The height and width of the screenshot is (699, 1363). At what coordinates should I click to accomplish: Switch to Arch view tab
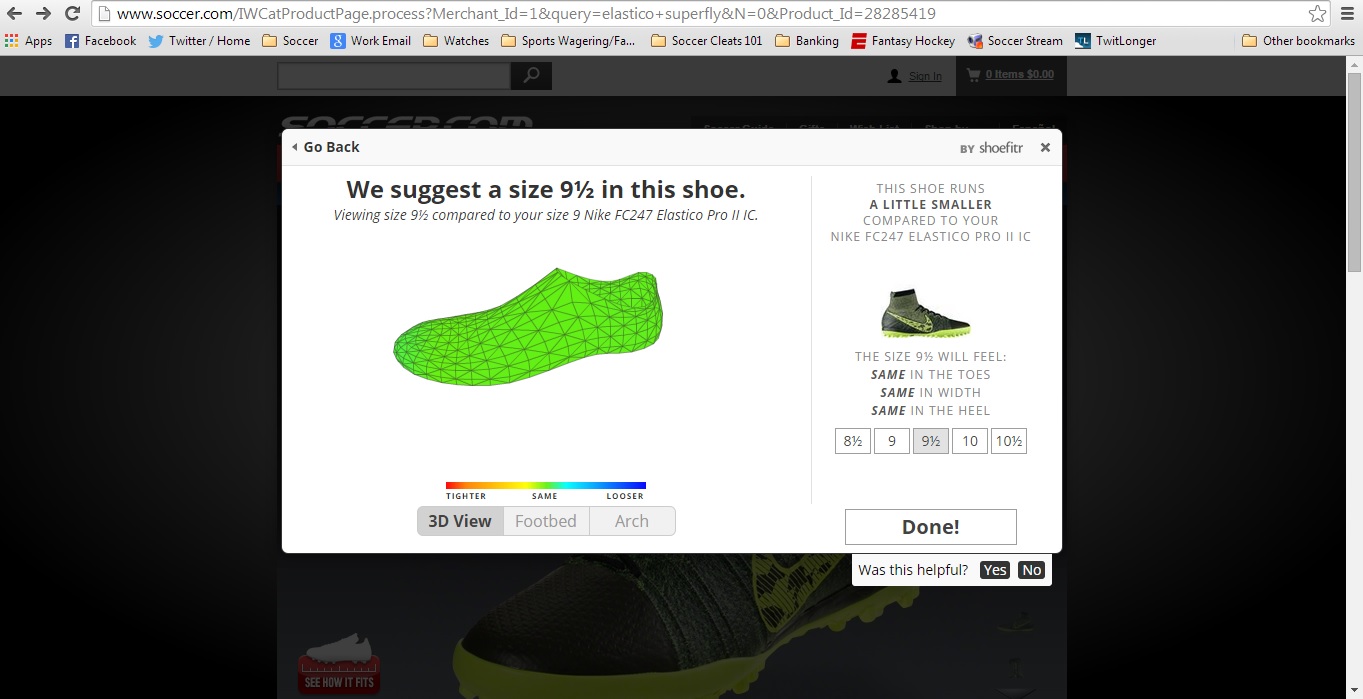coord(632,521)
